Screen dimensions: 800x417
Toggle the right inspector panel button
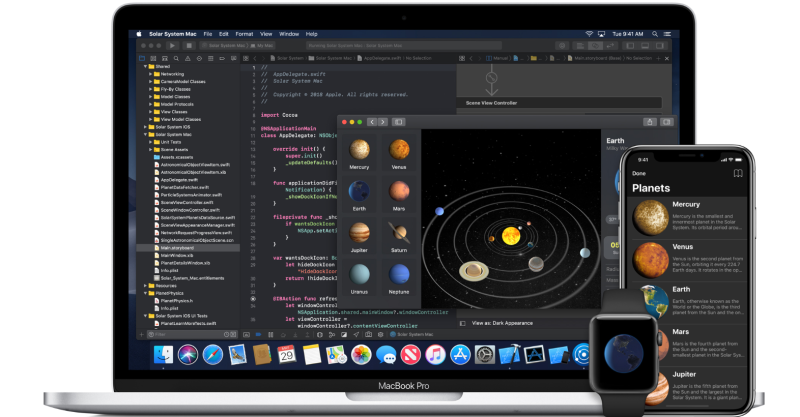coord(660,45)
